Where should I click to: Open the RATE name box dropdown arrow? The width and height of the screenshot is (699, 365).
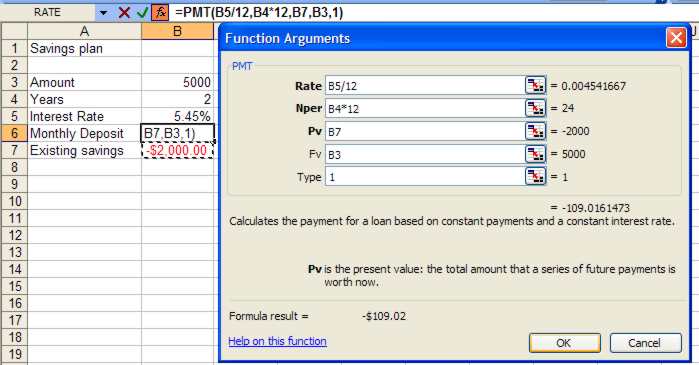click(x=103, y=13)
